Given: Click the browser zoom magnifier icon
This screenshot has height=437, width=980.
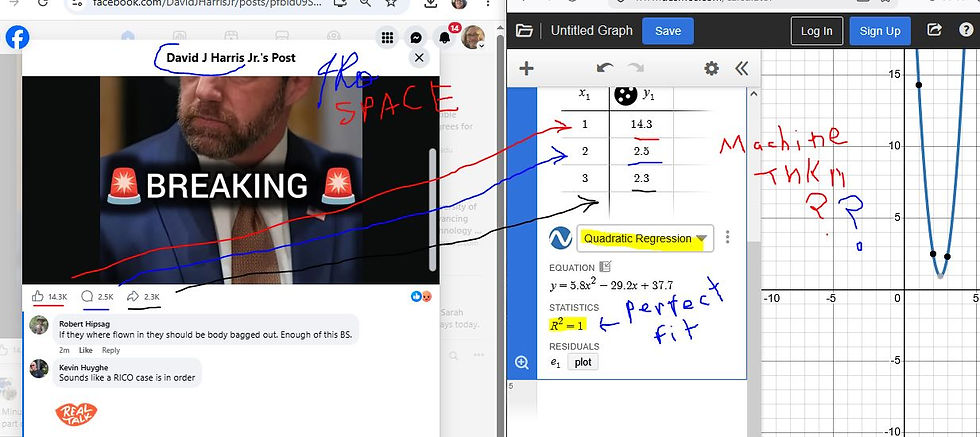Looking at the screenshot, I should 364,3.
